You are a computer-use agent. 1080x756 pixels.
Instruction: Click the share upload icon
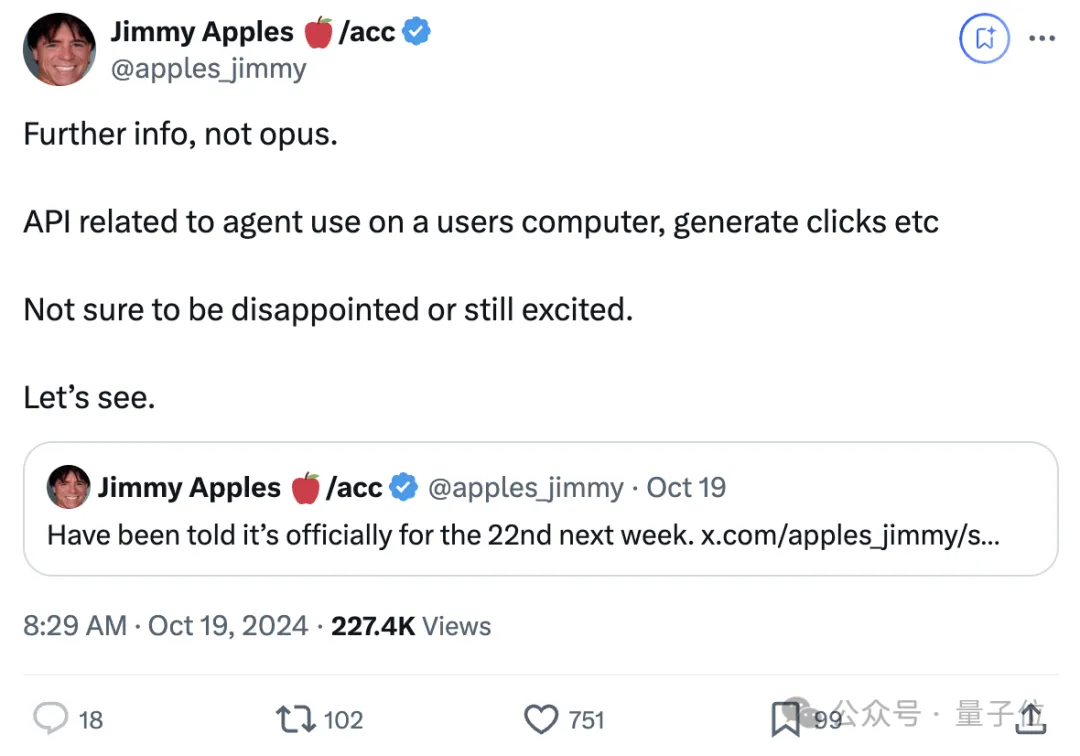1031,717
